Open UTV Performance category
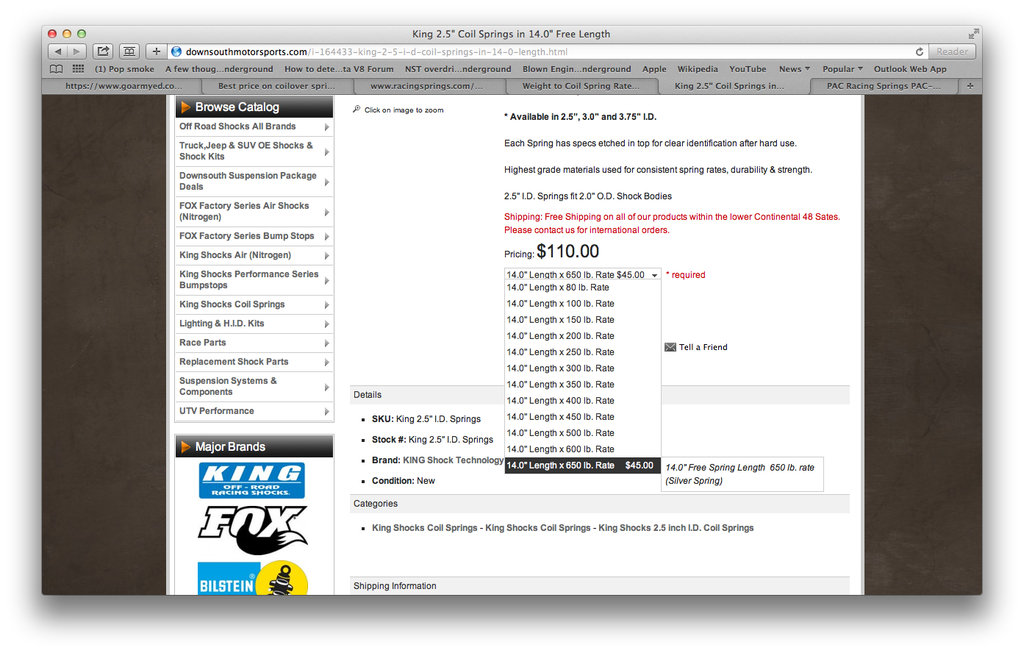 pyautogui.click(x=254, y=411)
